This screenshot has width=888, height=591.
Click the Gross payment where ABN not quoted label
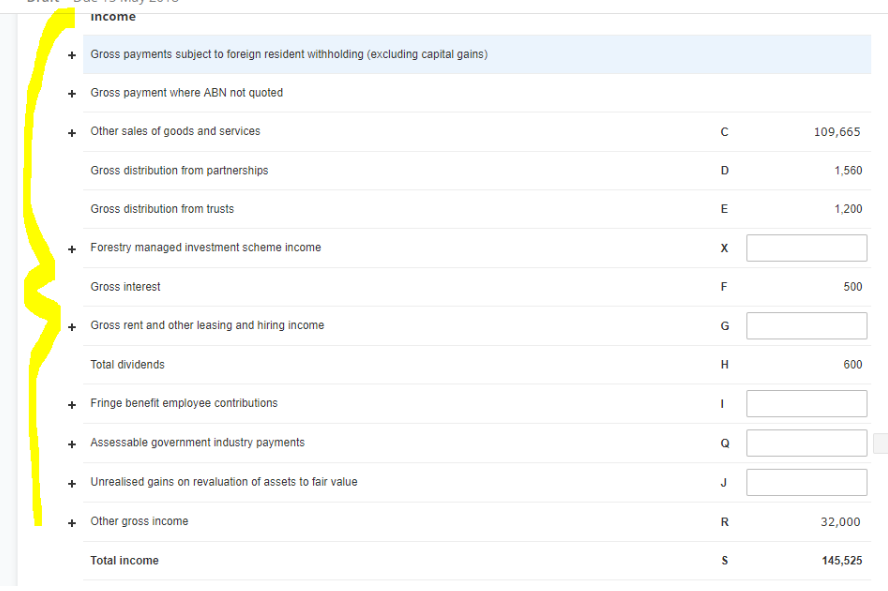click(187, 93)
